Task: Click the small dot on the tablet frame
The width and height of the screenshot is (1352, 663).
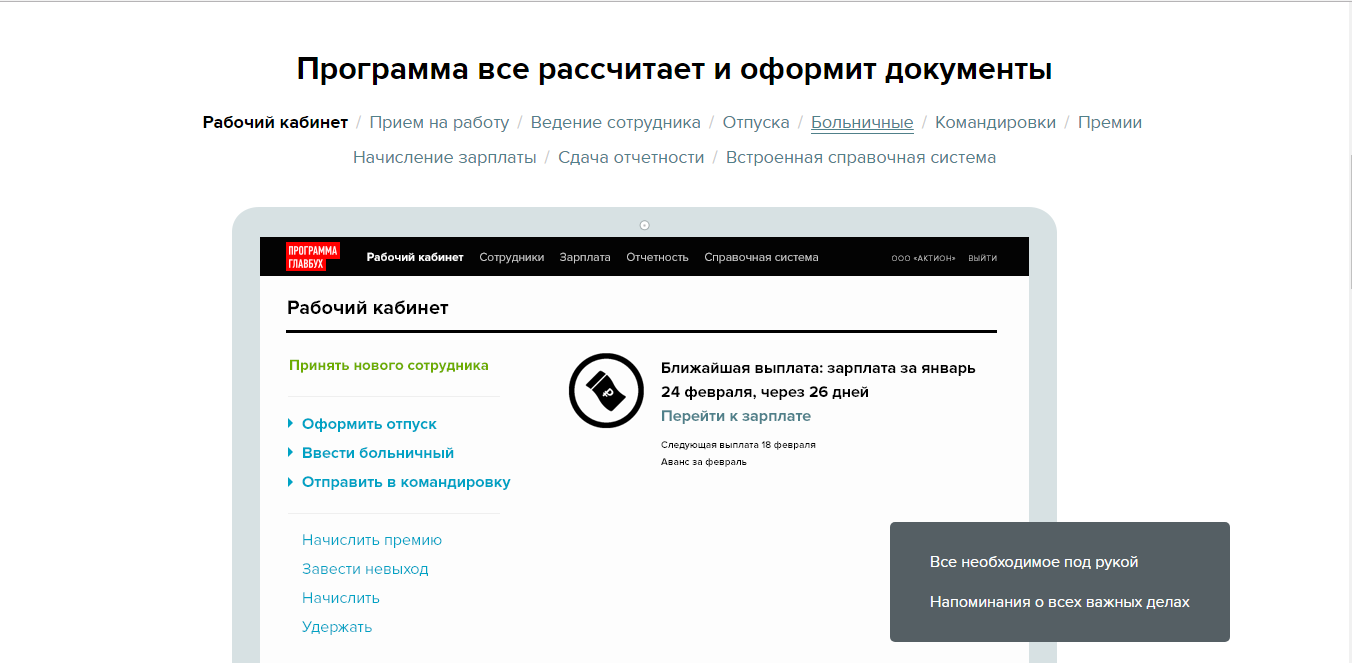Action: pyautogui.click(x=645, y=224)
